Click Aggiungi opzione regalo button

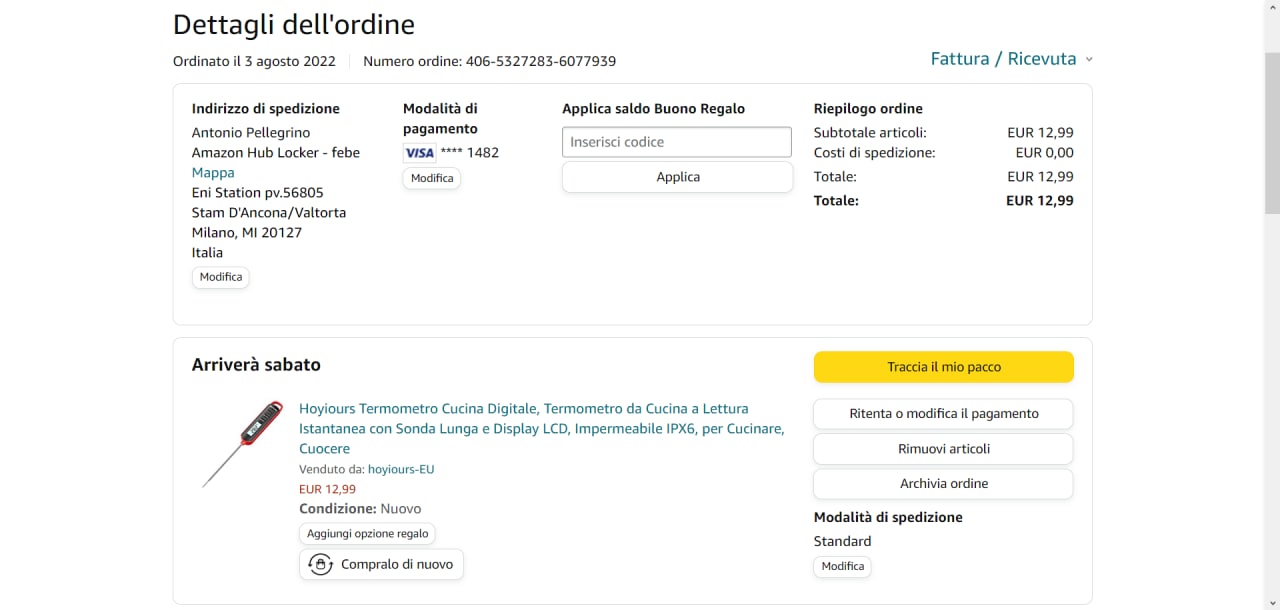click(367, 534)
